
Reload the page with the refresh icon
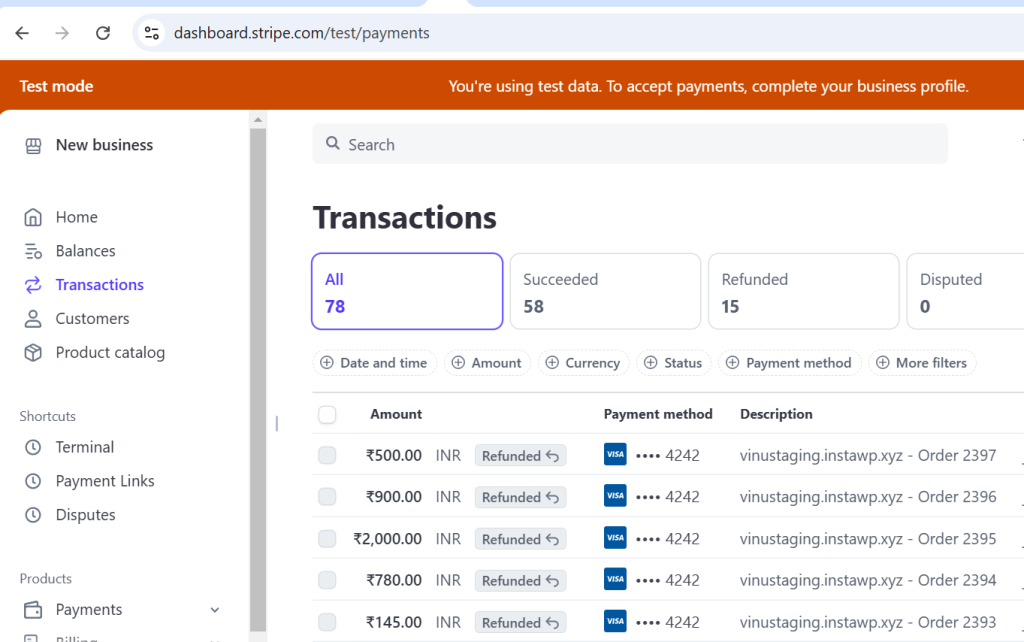[103, 32]
